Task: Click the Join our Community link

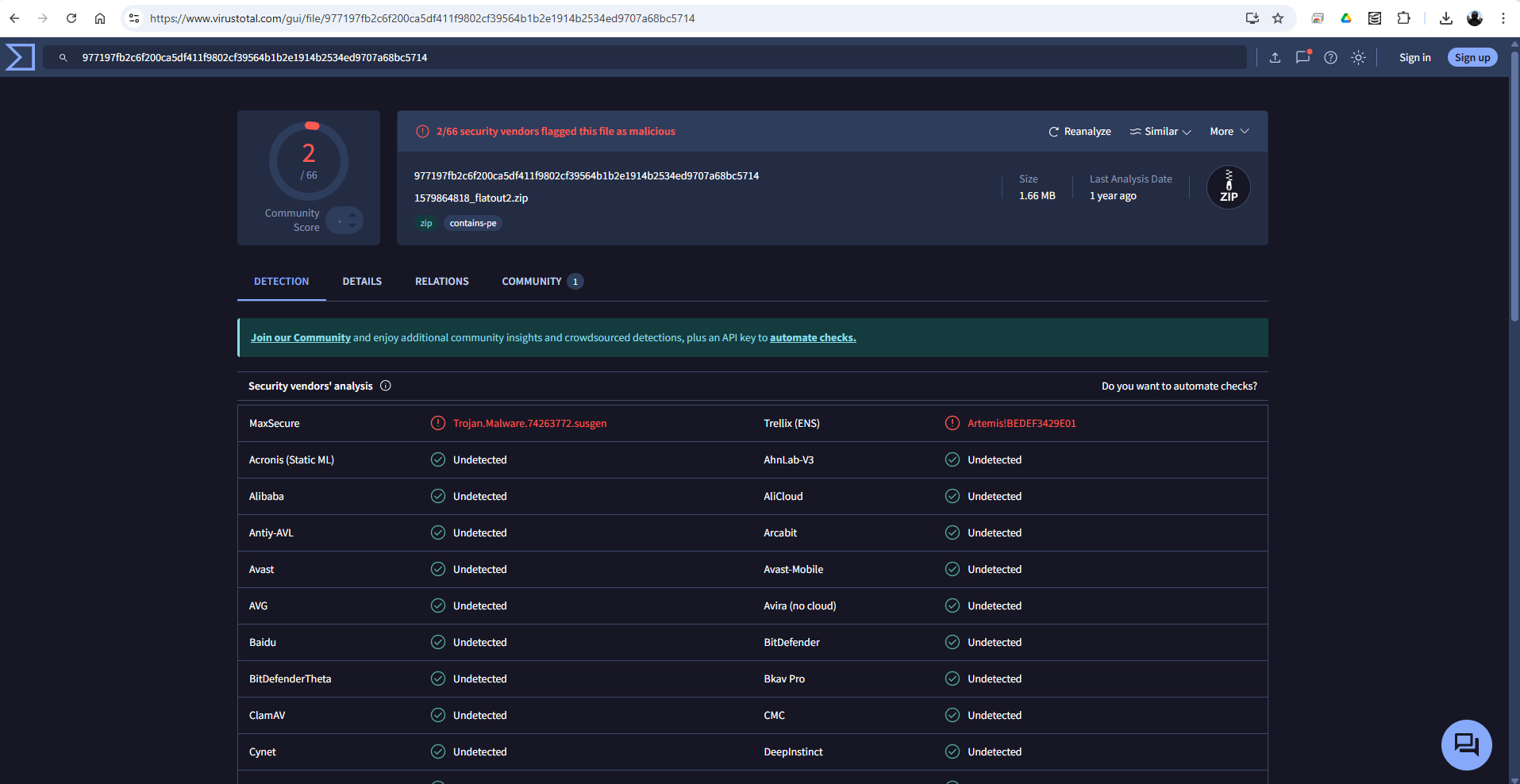Action: tap(301, 338)
